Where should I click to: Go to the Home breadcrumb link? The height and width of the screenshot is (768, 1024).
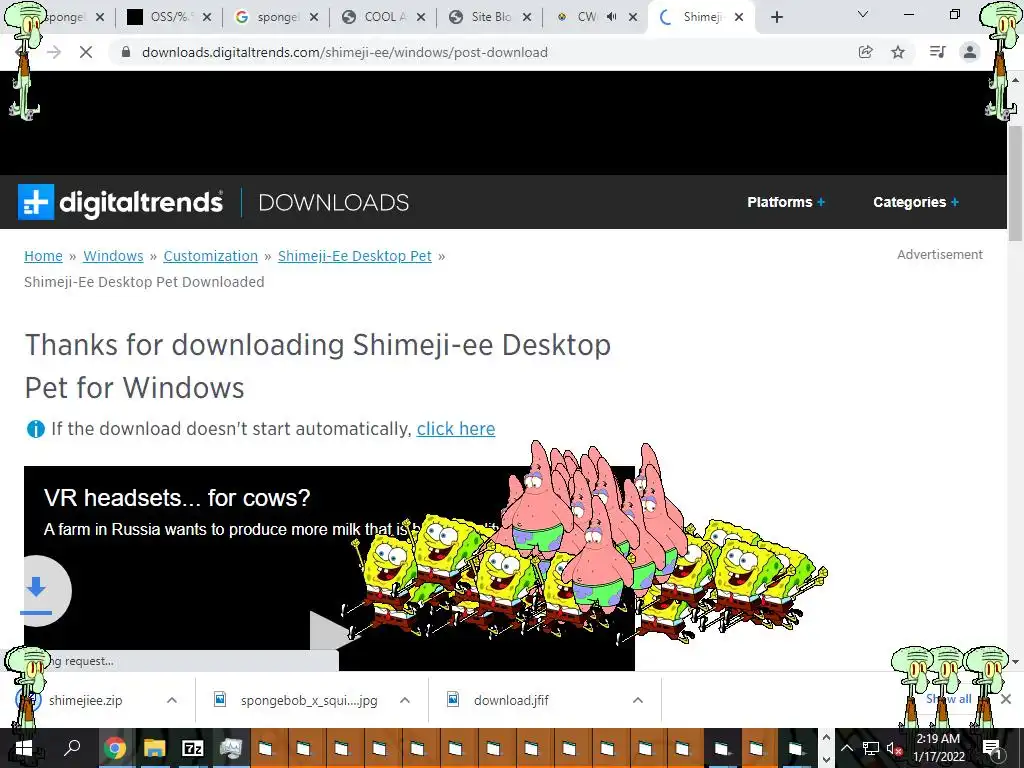pos(43,256)
